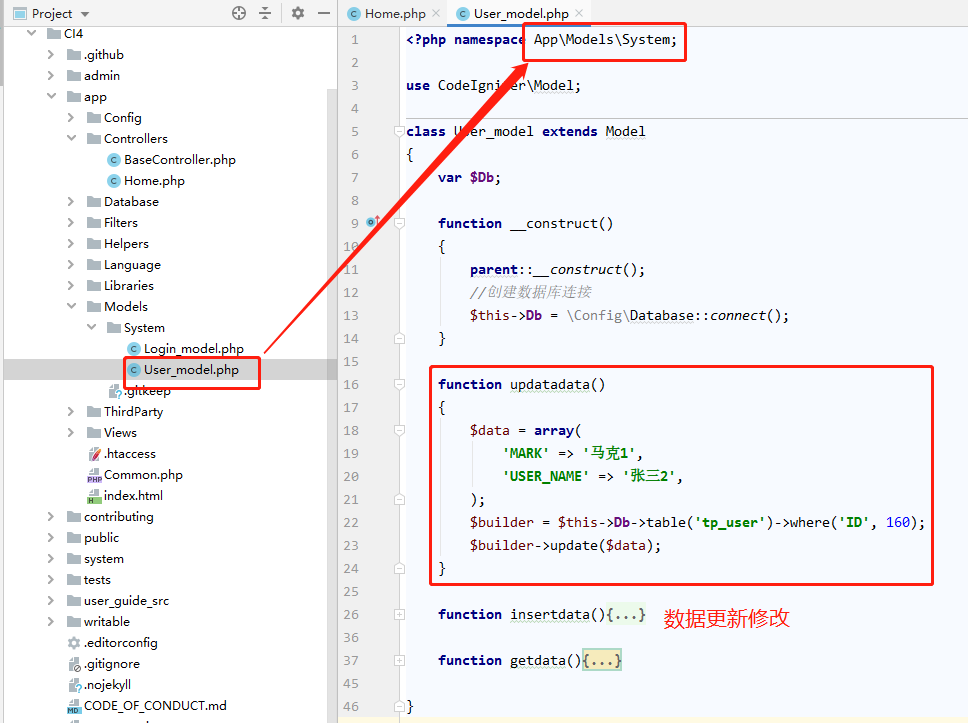Click the overriding method gutter icon on line 9

[x=372, y=221]
